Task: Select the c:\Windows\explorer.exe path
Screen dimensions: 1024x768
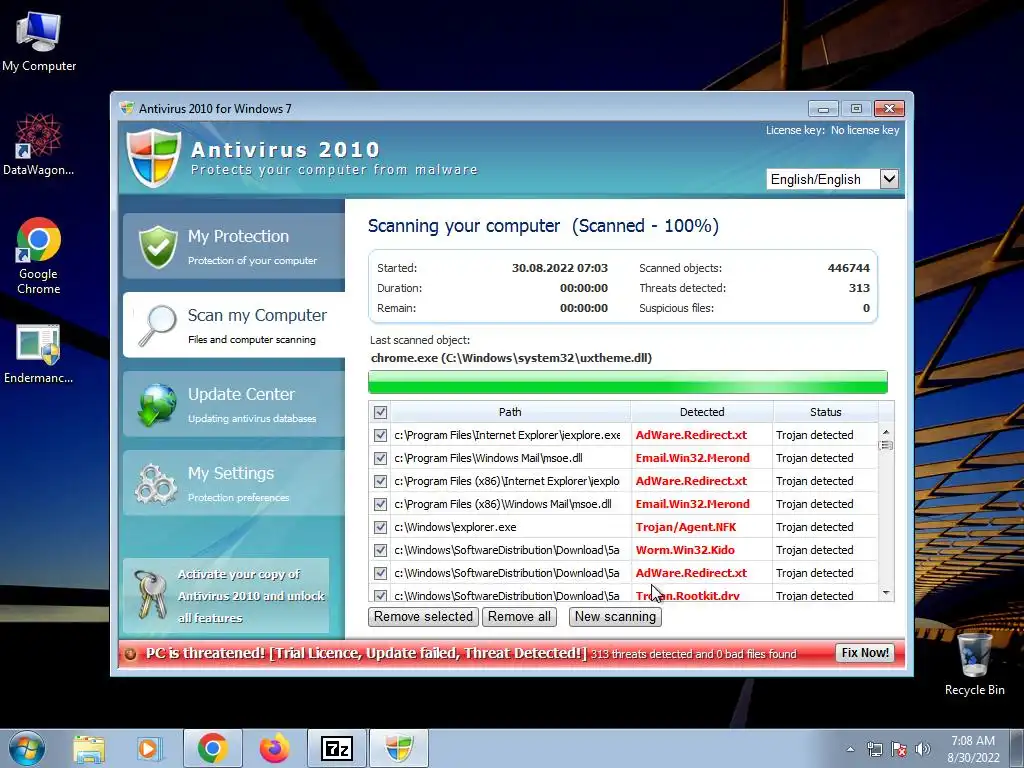Action: [455, 527]
